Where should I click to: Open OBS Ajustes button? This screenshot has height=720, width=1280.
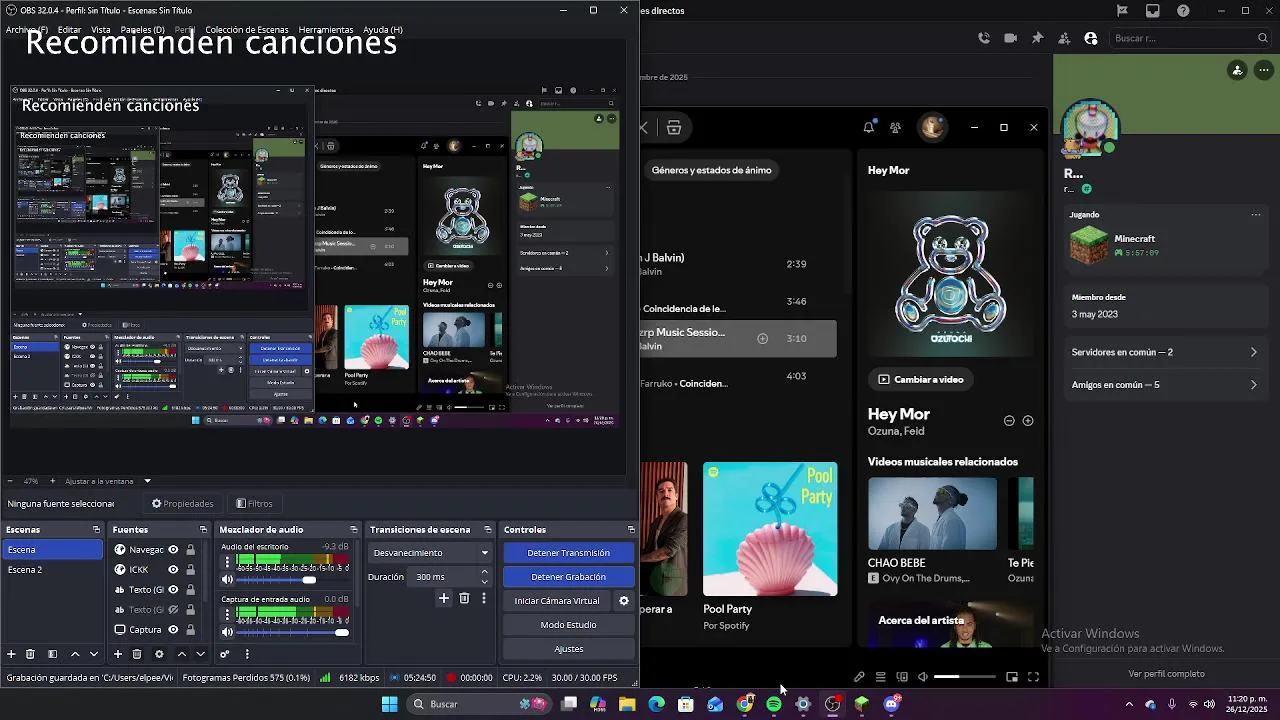[x=568, y=649]
